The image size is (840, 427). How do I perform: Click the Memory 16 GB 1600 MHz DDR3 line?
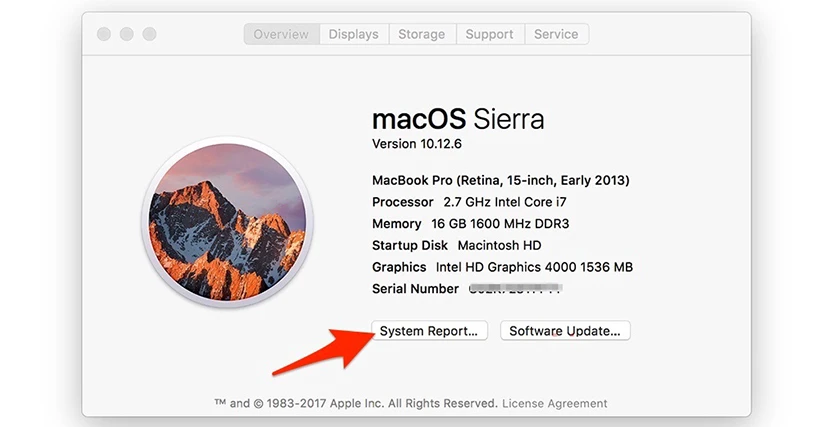pos(470,224)
